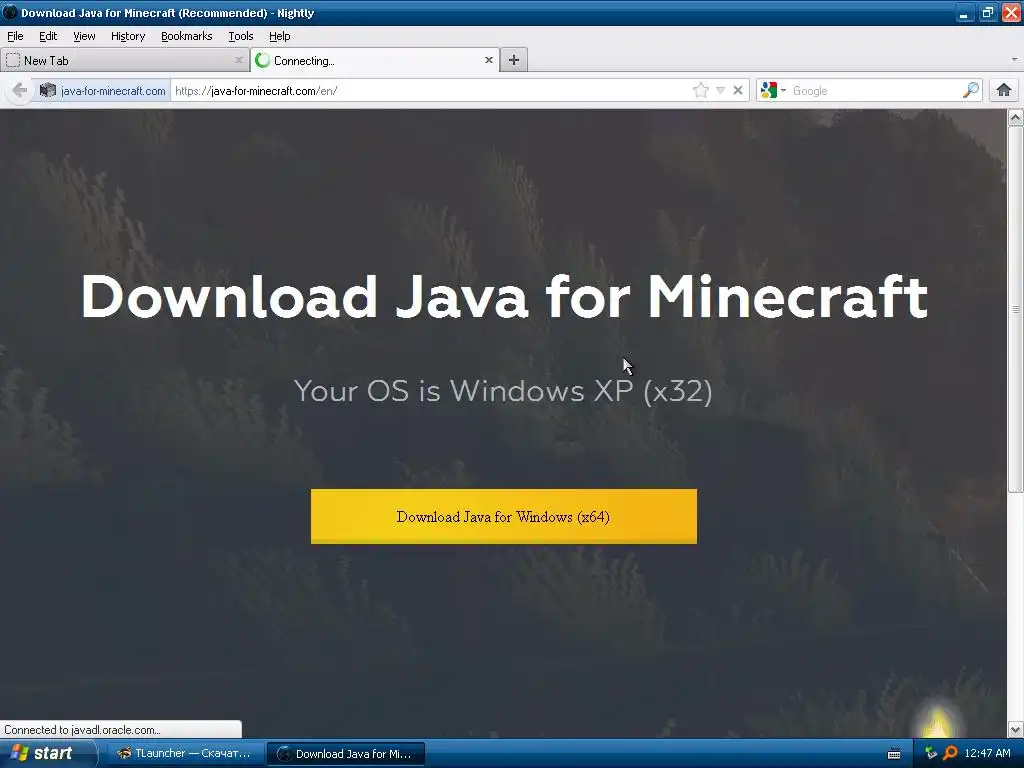This screenshot has height=768, width=1024.
Task: Open the Bookmarks menu
Action: pos(187,36)
